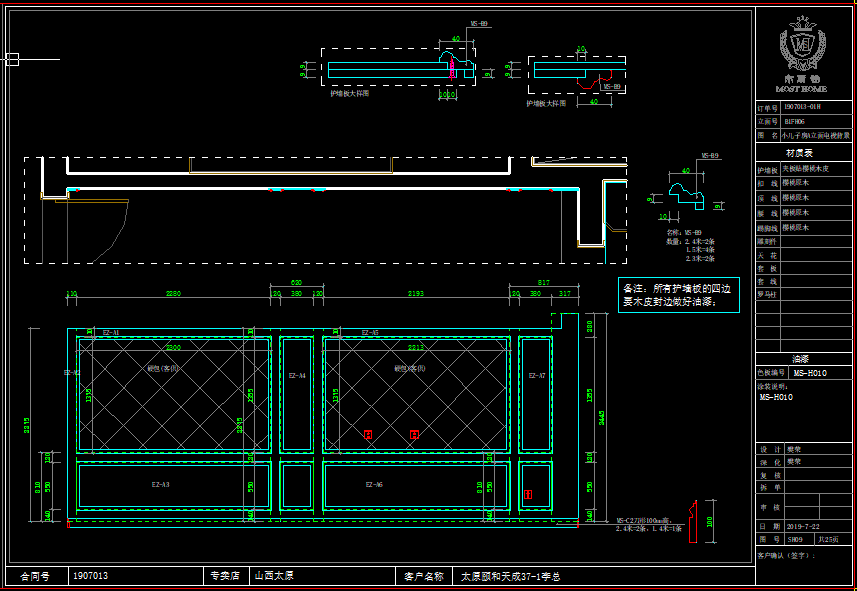Select the left red marker in the right diamond panel
Screen dimensions: 857x591
pyautogui.click(x=368, y=434)
